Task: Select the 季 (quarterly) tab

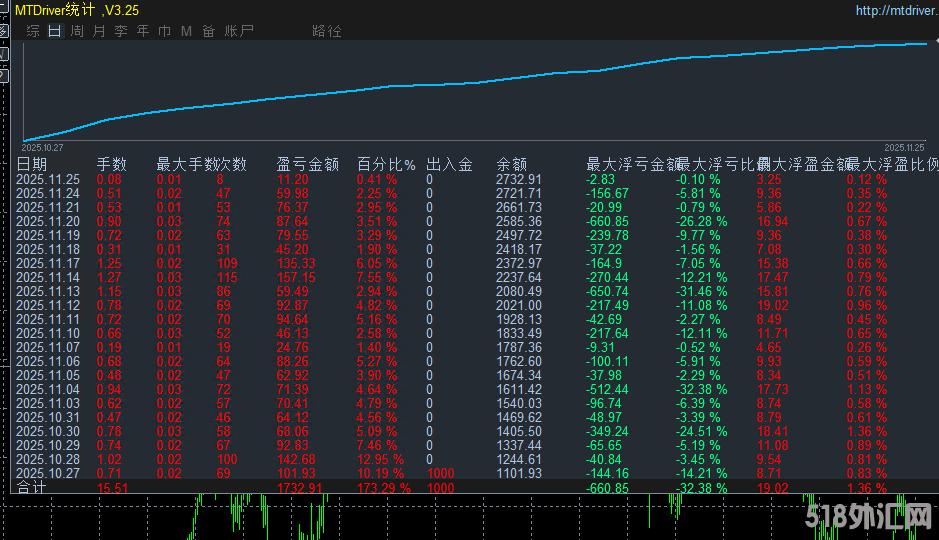Action: coord(121,31)
